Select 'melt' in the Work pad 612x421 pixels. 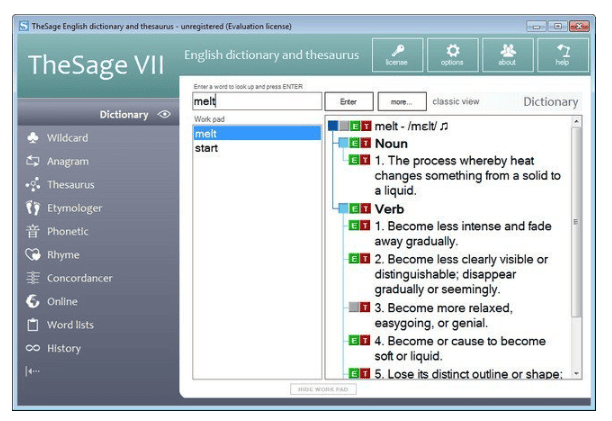(x=257, y=133)
